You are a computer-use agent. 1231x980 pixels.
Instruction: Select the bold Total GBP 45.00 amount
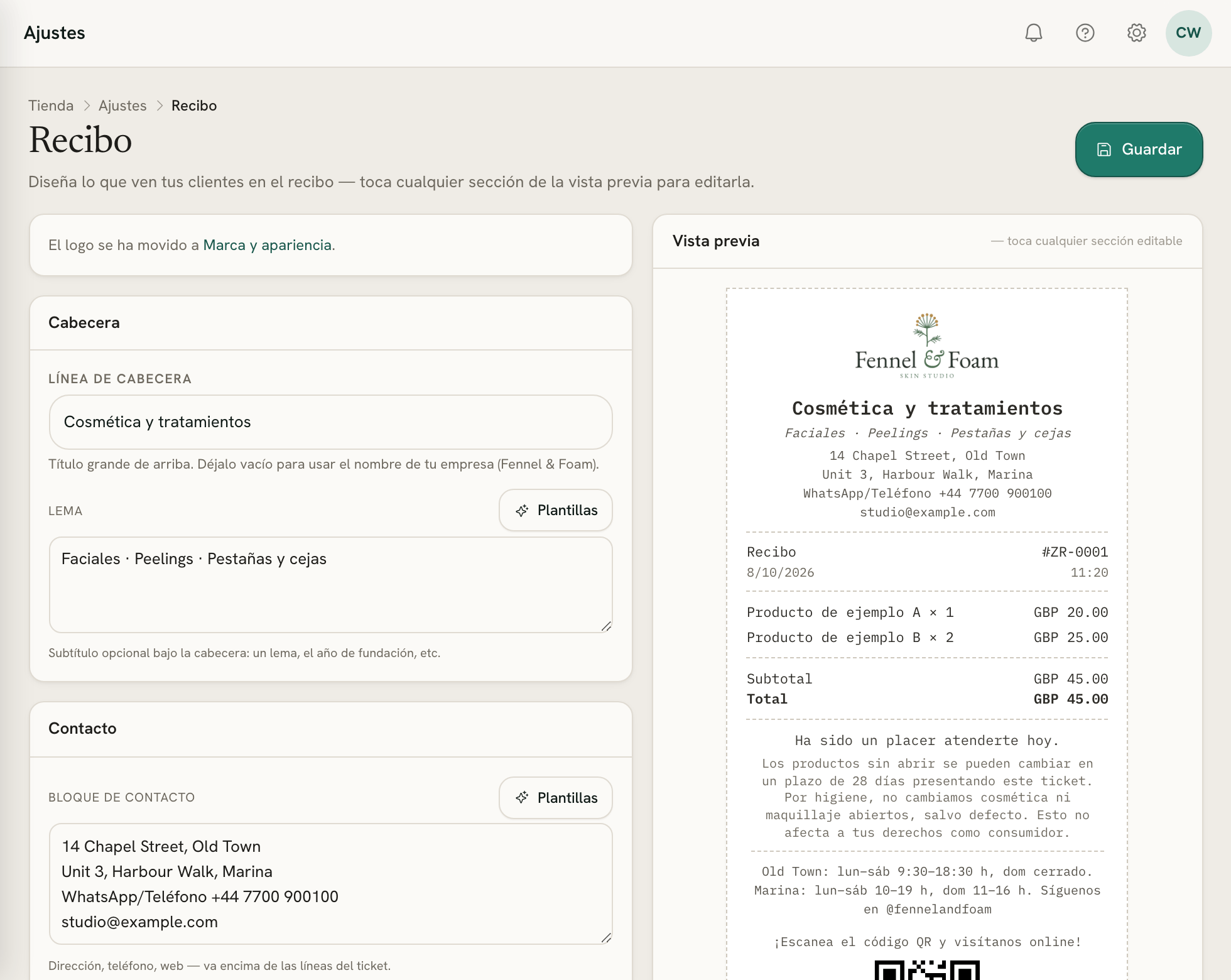tap(1071, 699)
